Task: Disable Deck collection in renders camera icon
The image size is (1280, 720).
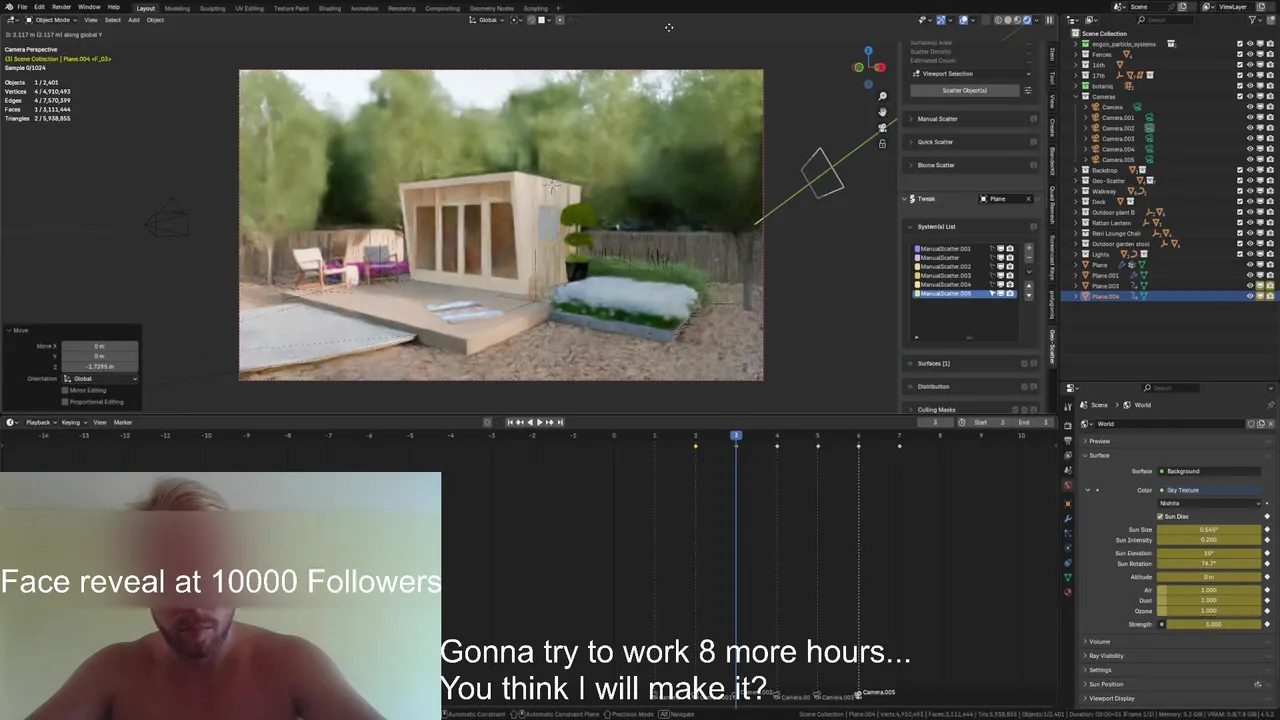Action: (1270, 202)
